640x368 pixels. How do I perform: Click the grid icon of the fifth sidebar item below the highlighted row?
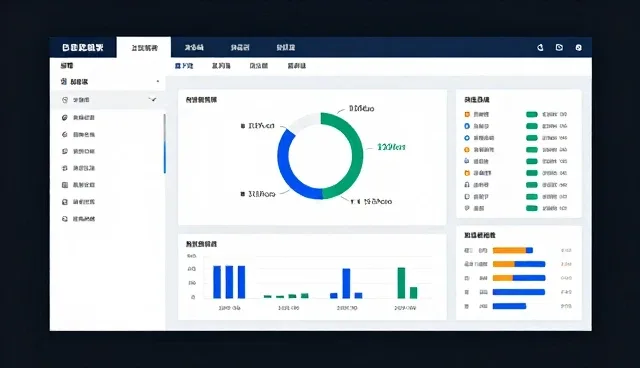[x=64, y=185]
